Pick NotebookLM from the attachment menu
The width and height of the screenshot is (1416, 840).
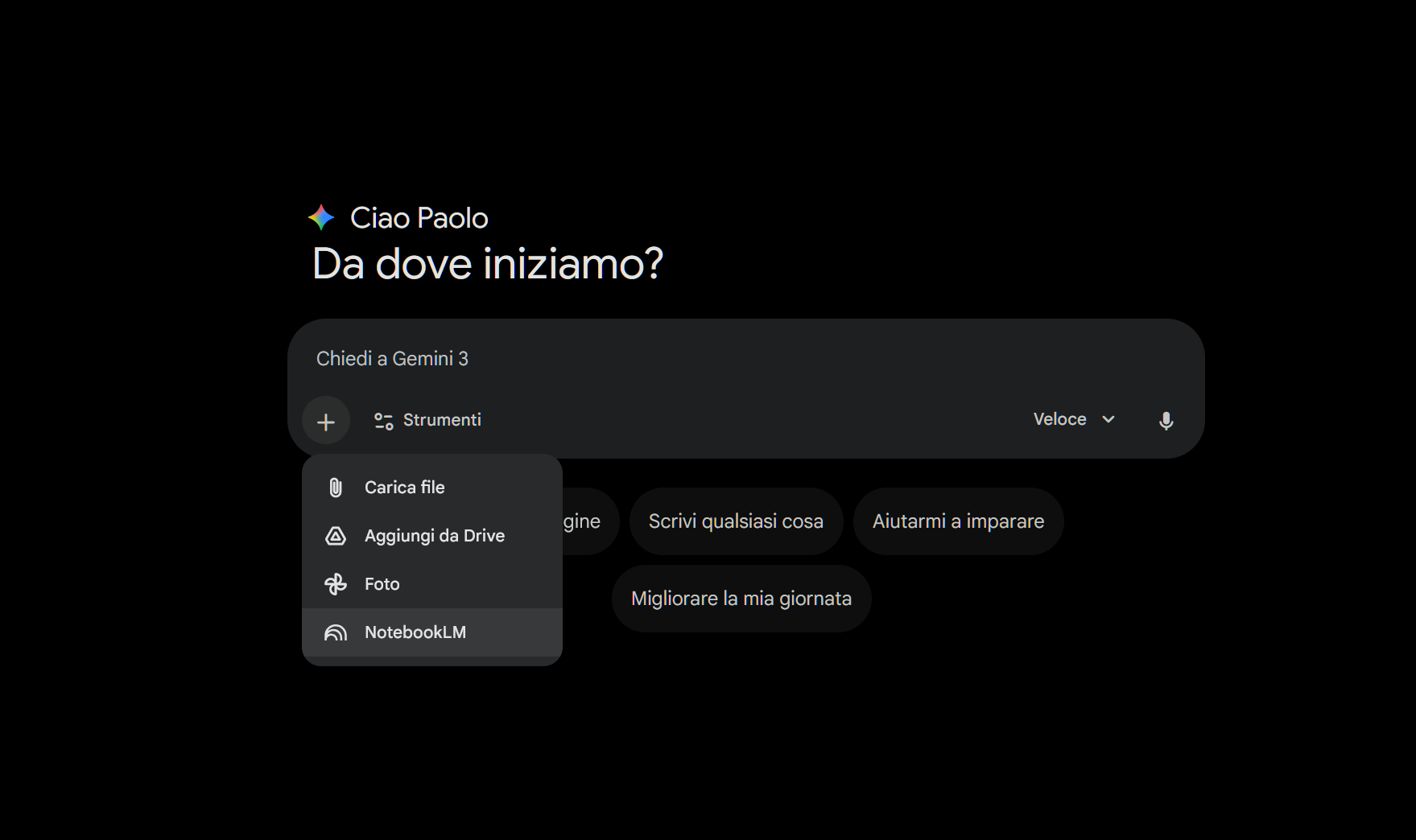point(415,632)
